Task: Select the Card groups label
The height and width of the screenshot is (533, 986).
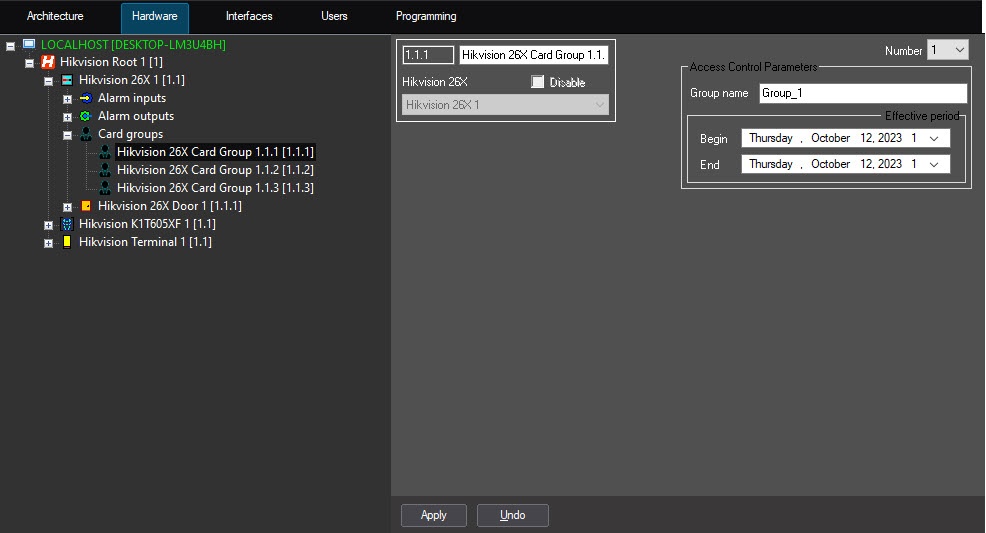Action: pos(130,134)
